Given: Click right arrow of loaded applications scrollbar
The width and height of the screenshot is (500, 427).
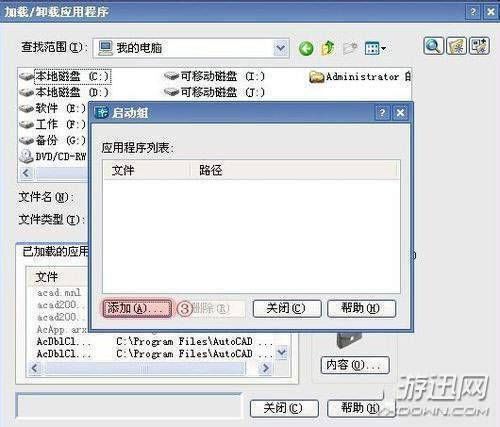Looking at the screenshot, I should [266, 368].
